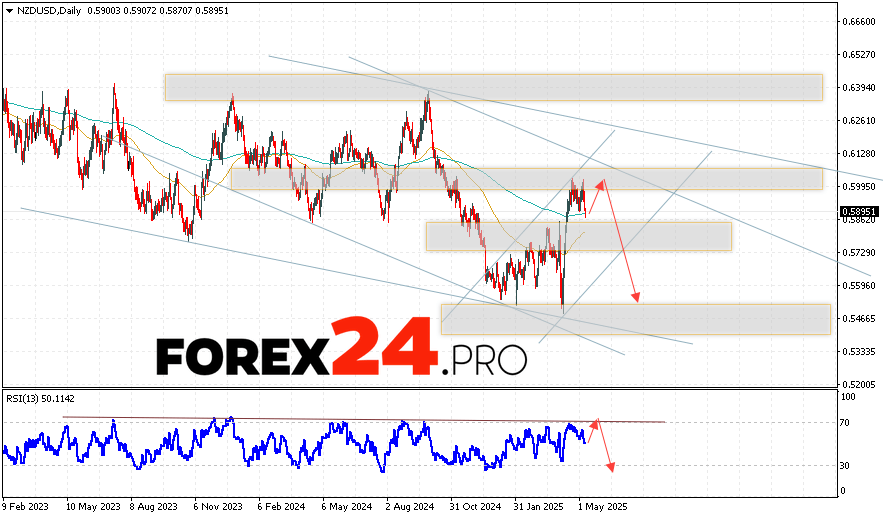Select the bottom support zone near 0.54665
The width and height of the screenshot is (883, 518).
tap(635, 319)
